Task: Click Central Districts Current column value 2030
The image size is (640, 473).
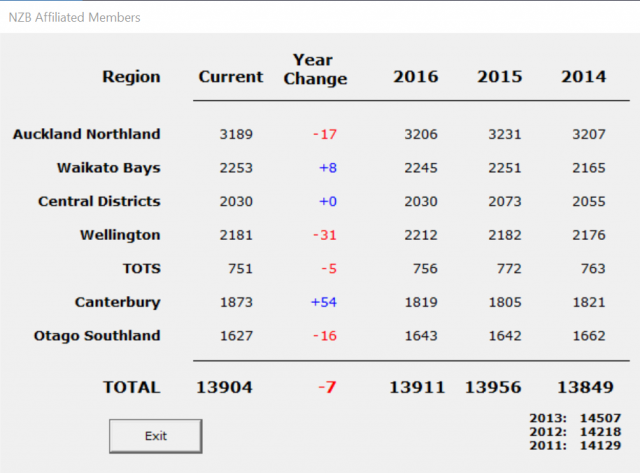Action: pyautogui.click(x=236, y=201)
